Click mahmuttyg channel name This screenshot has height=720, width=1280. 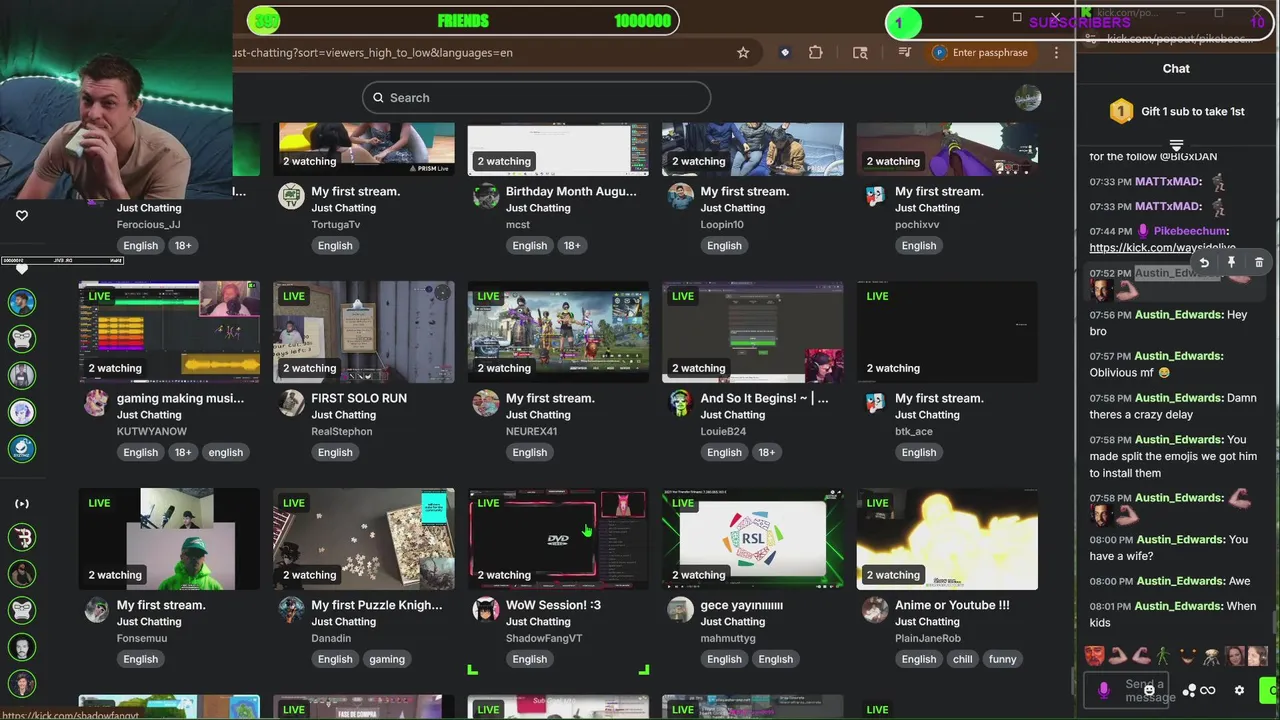(x=728, y=638)
